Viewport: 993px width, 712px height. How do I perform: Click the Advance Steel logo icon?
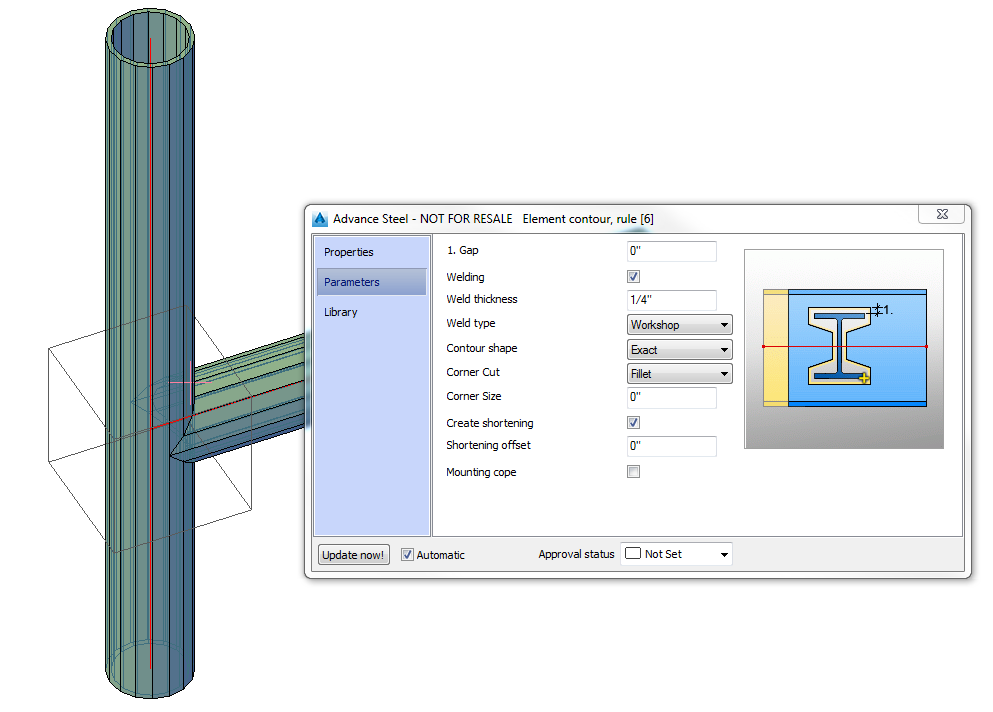pos(320,219)
